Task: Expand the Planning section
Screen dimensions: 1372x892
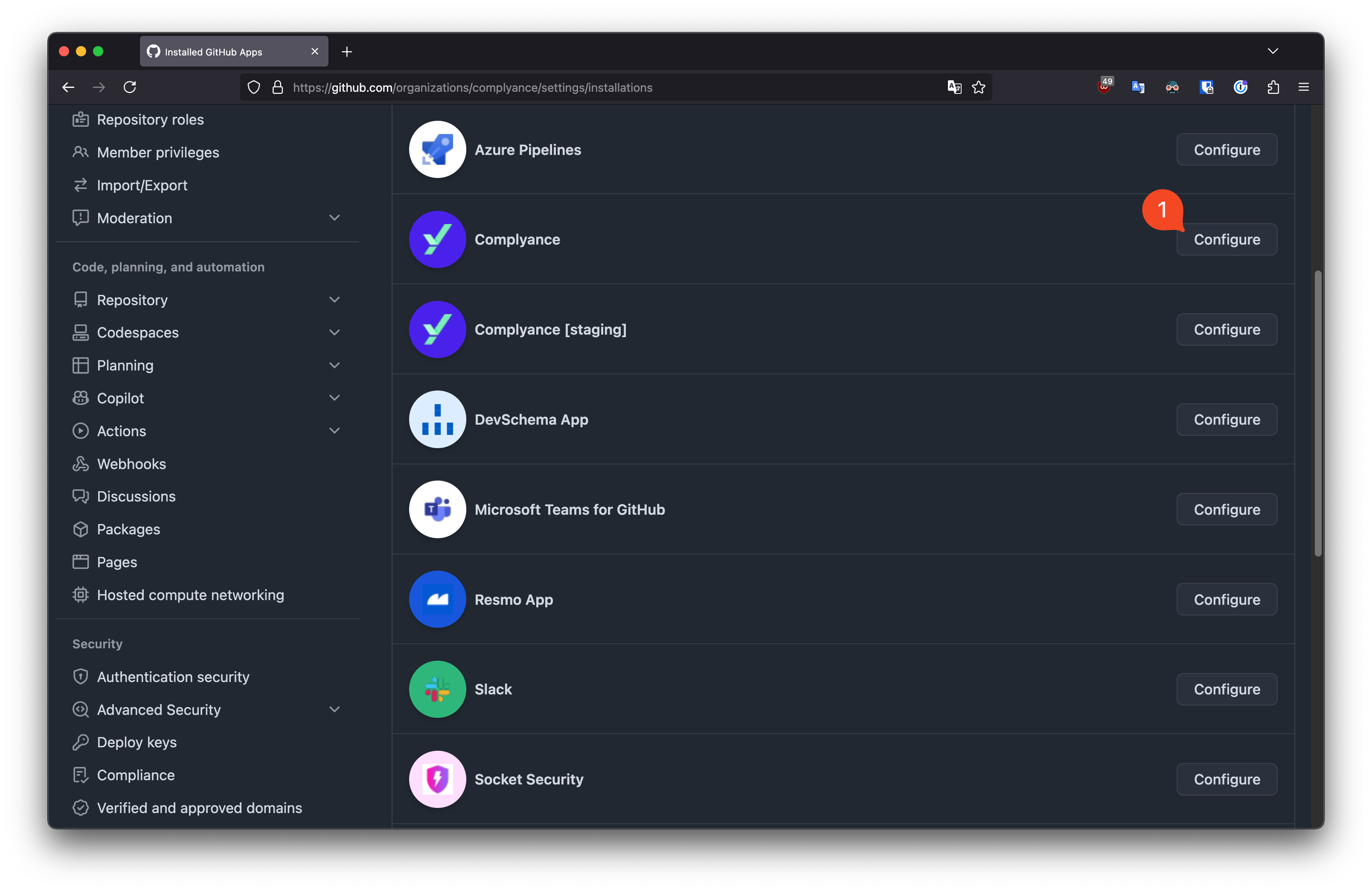Action: 334,365
